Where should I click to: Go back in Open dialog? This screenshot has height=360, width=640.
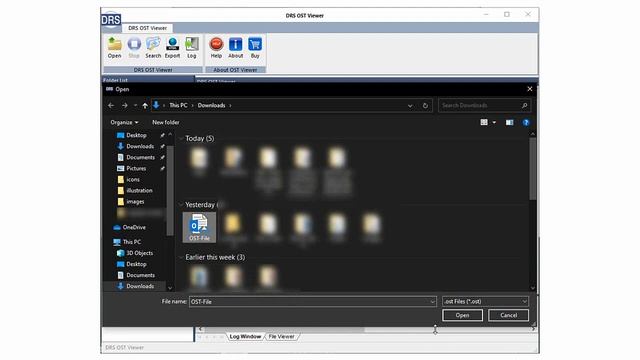(x=111, y=105)
